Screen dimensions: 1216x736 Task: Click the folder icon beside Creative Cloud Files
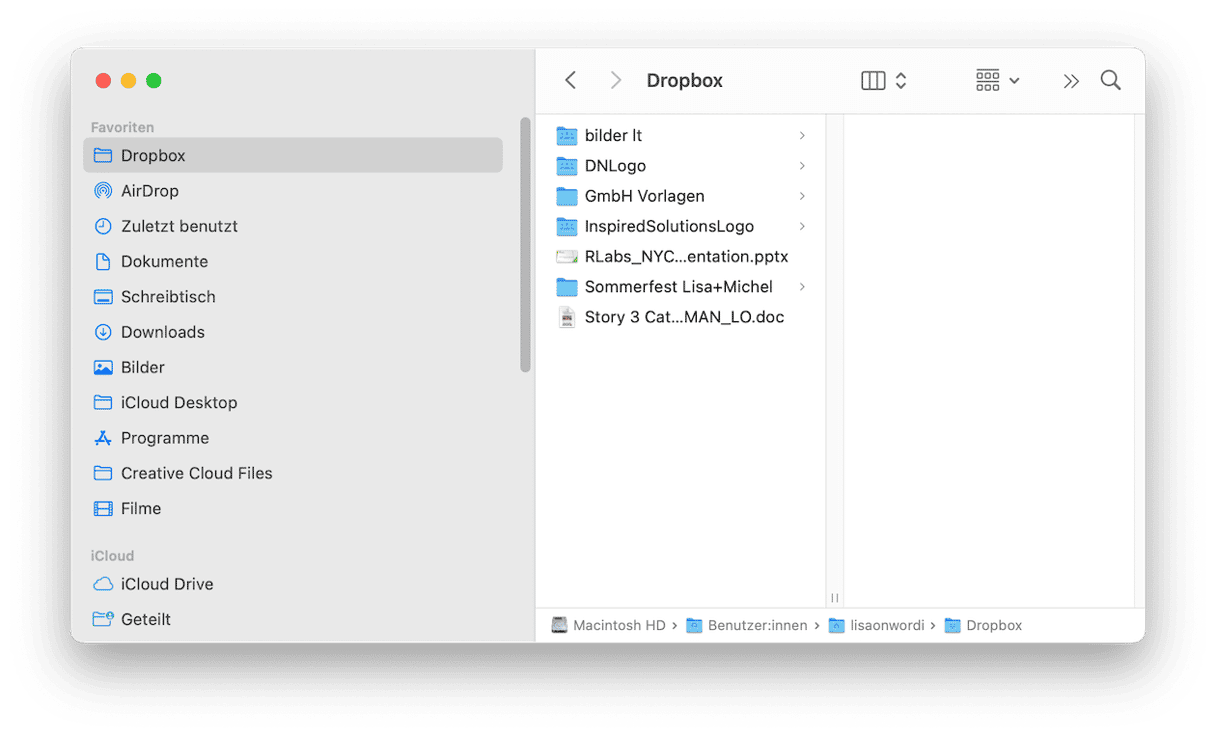(x=102, y=473)
